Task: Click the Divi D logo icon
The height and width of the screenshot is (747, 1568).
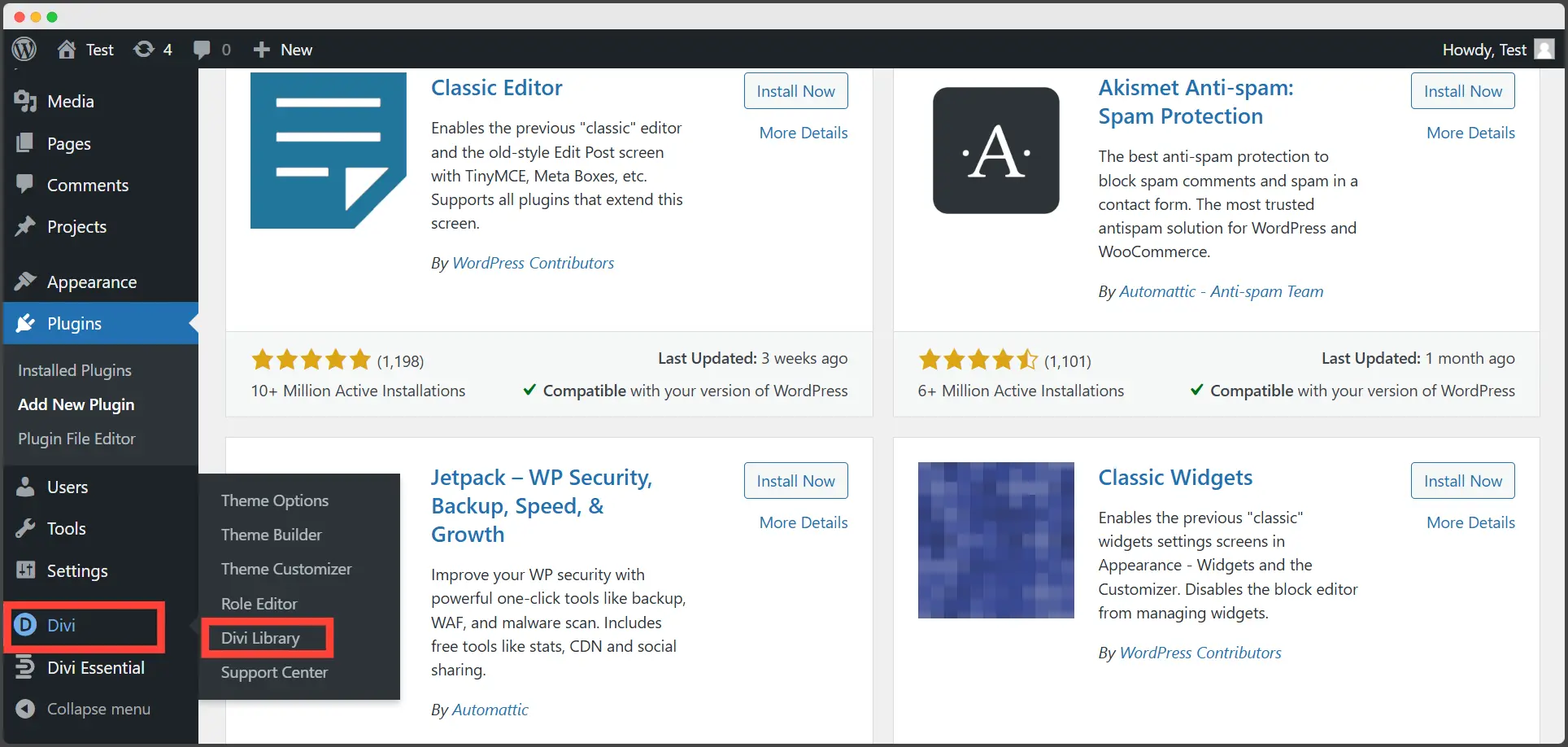Action: pyautogui.click(x=26, y=624)
